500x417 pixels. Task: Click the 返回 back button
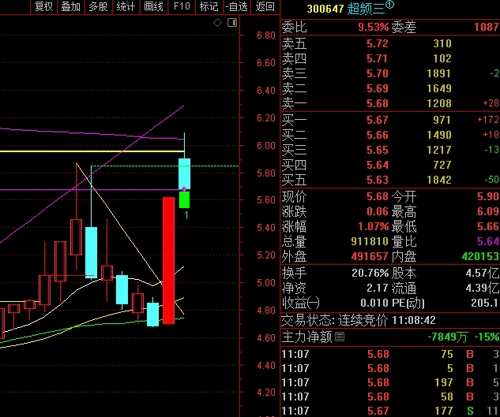265,7
